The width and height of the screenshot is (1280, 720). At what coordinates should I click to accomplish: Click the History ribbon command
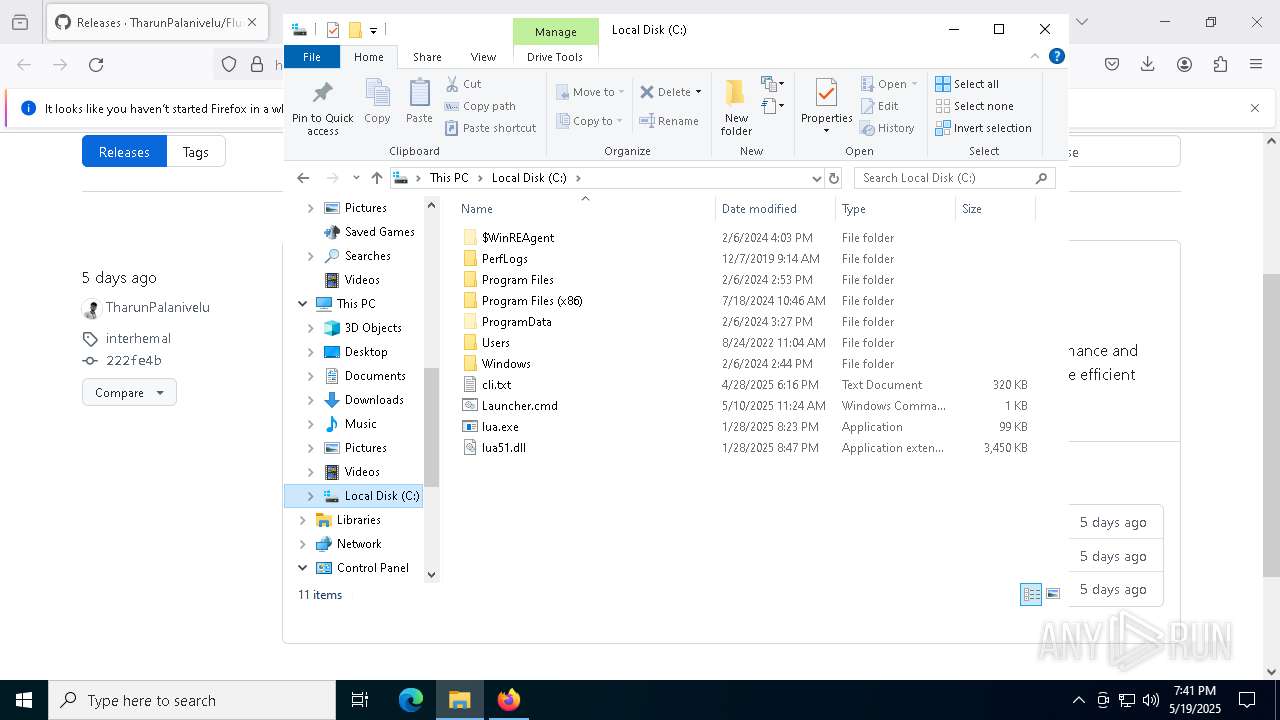[x=887, y=128]
